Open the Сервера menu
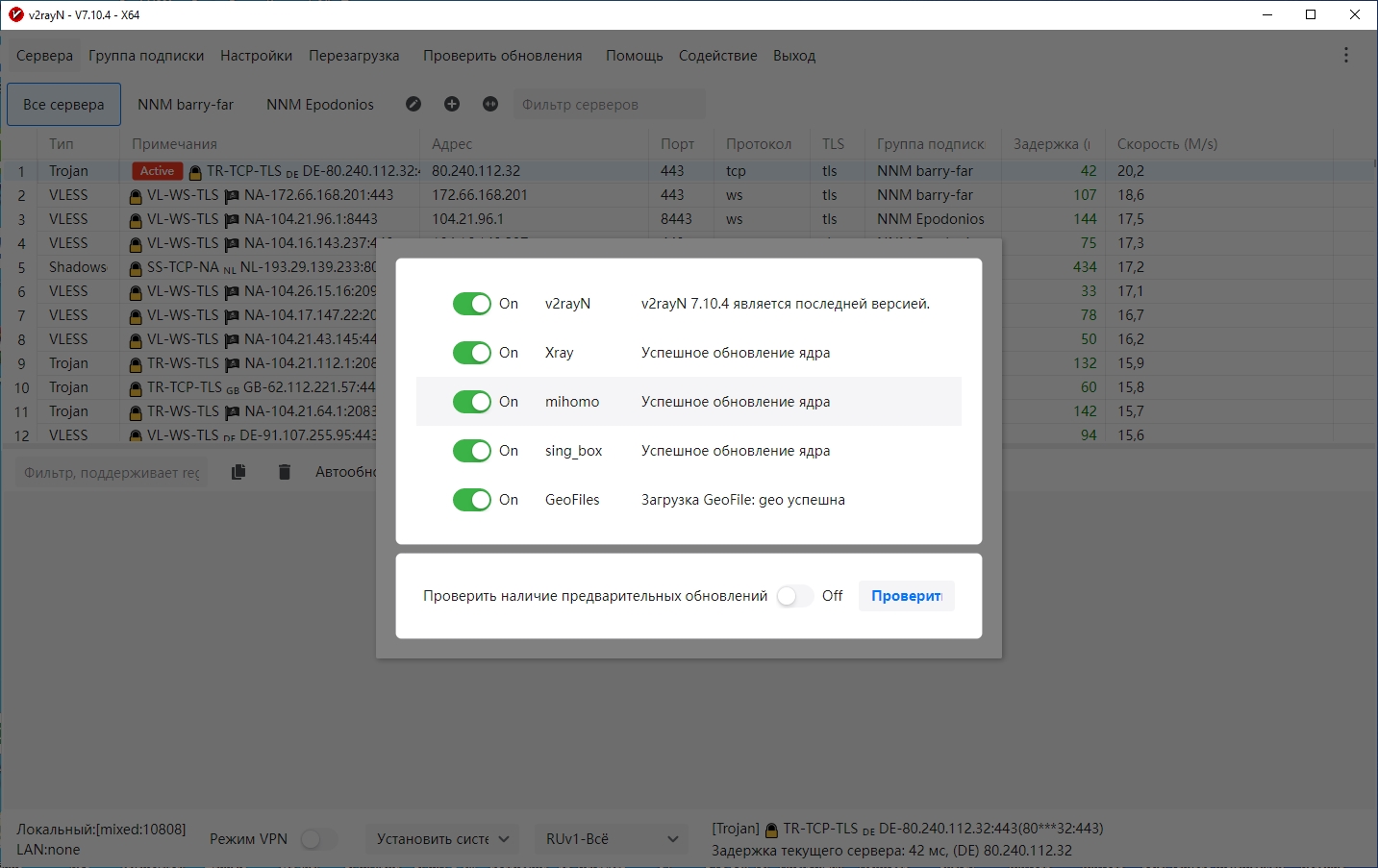The height and width of the screenshot is (868, 1378). pos(44,56)
